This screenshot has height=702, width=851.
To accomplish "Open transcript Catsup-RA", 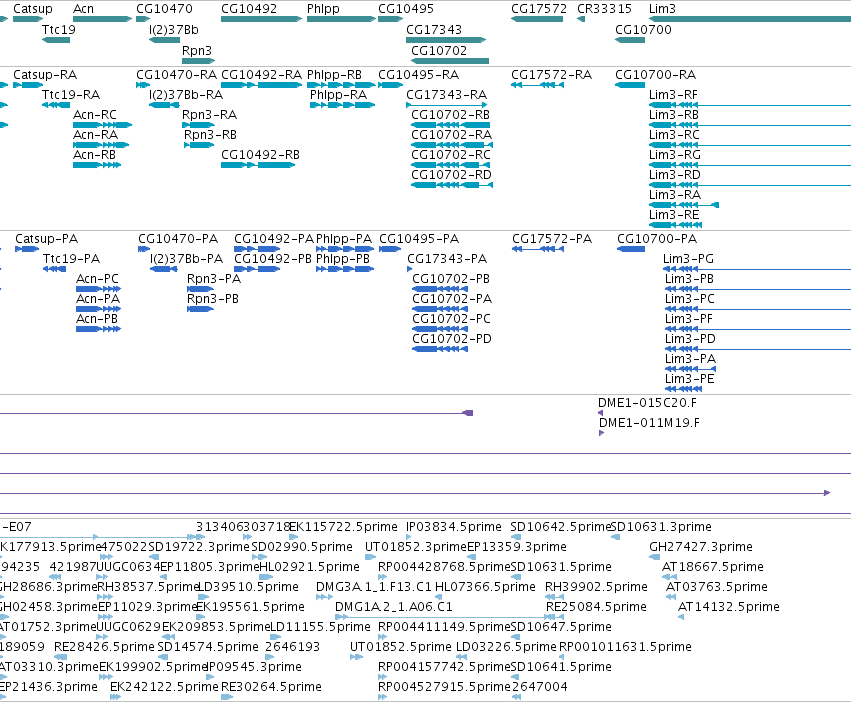I will coord(28,85).
